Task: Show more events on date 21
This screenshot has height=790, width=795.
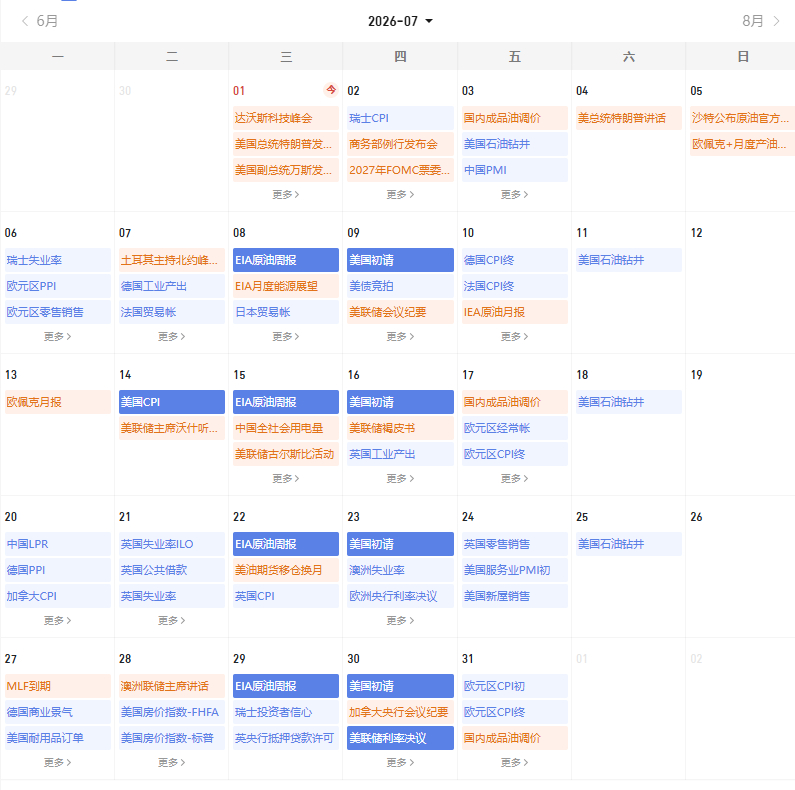Action: coord(171,620)
